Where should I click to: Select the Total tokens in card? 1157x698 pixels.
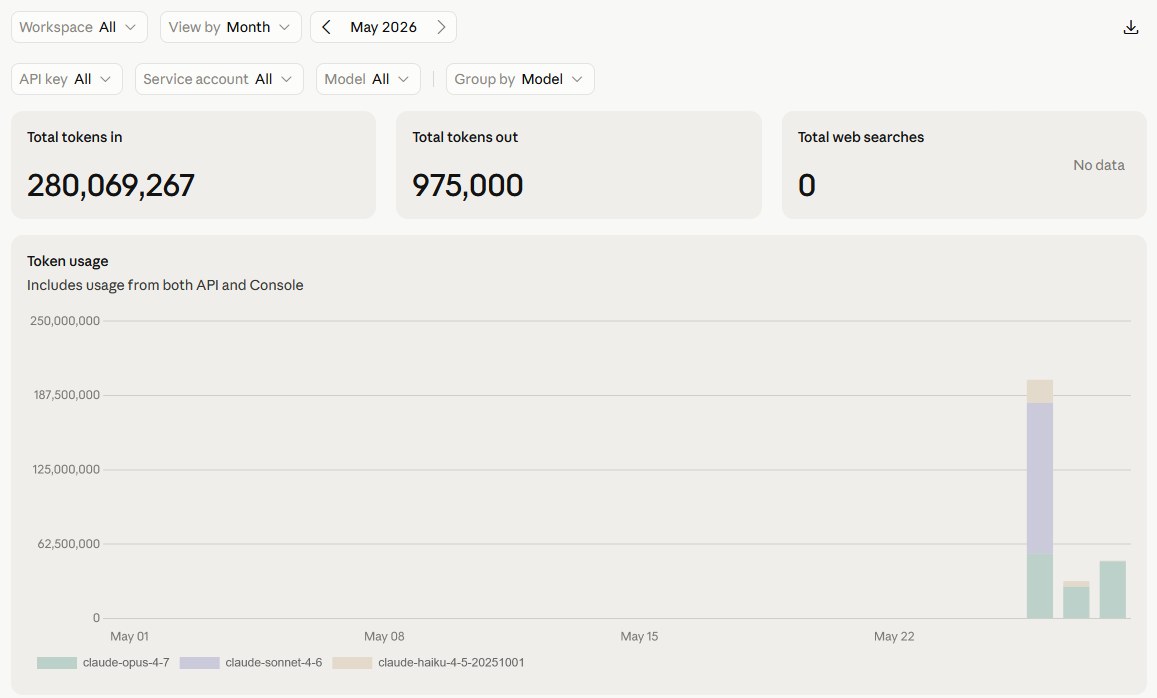[x=193, y=165]
